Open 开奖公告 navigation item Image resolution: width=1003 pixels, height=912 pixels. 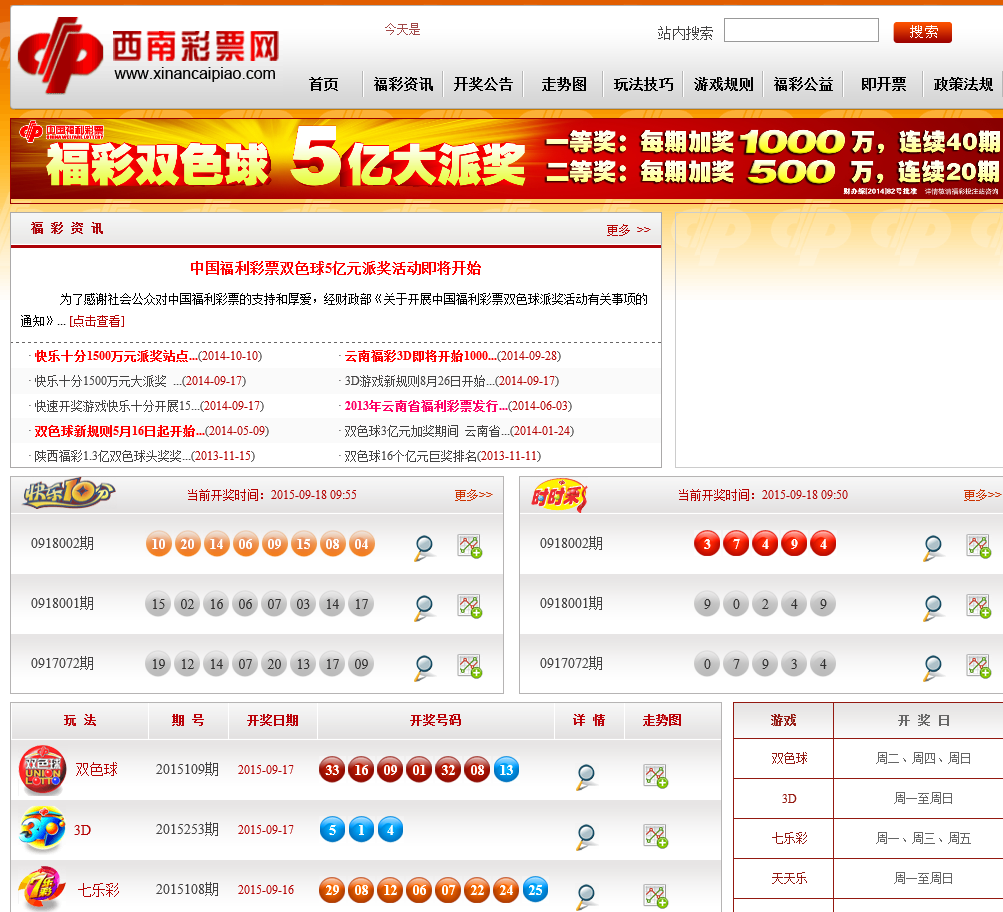pyautogui.click(x=484, y=84)
